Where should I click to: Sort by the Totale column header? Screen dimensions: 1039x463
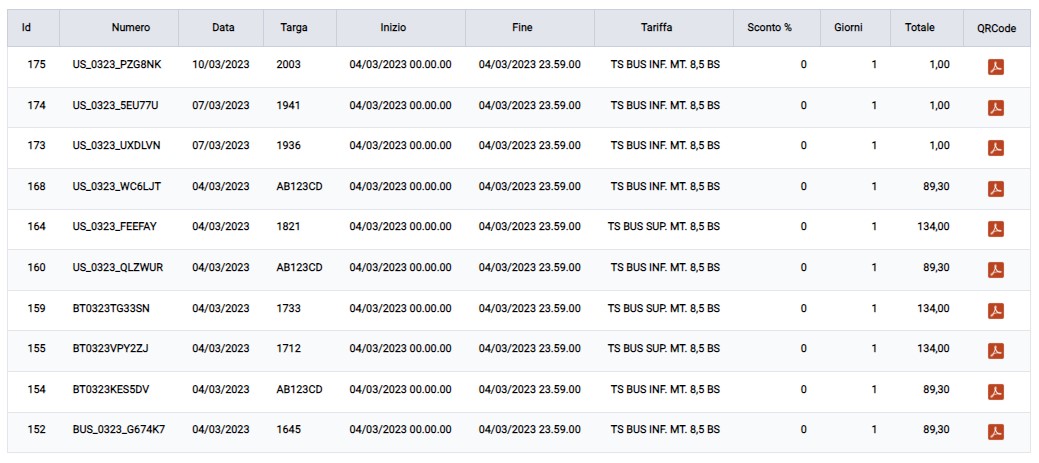click(x=919, y=27)
